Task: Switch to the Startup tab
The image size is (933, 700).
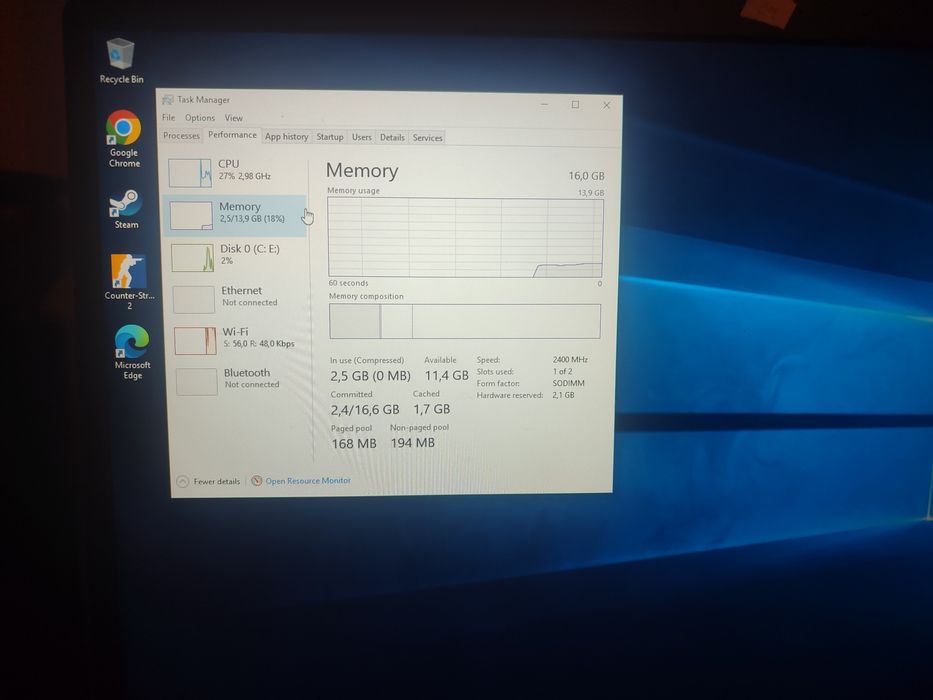Action: (330, 137)
